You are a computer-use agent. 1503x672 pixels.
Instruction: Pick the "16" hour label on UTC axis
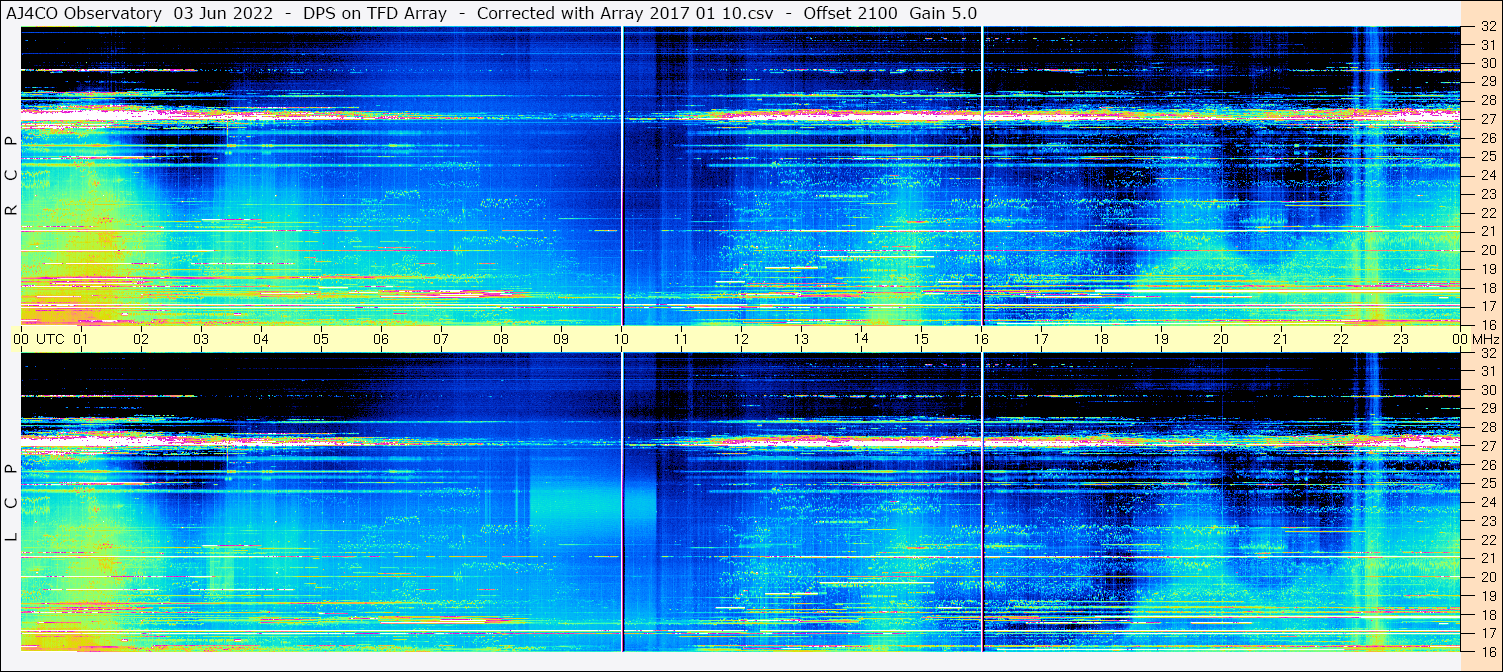point(981,339)
